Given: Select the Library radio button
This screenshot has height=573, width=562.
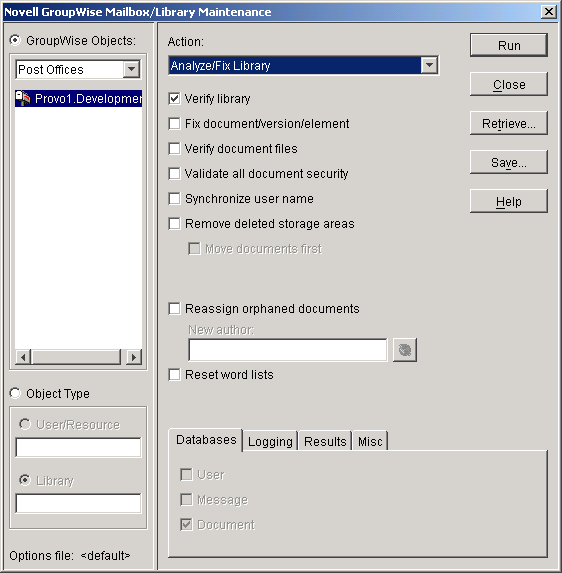Looking at the screenshot, I should click(25, 480).
